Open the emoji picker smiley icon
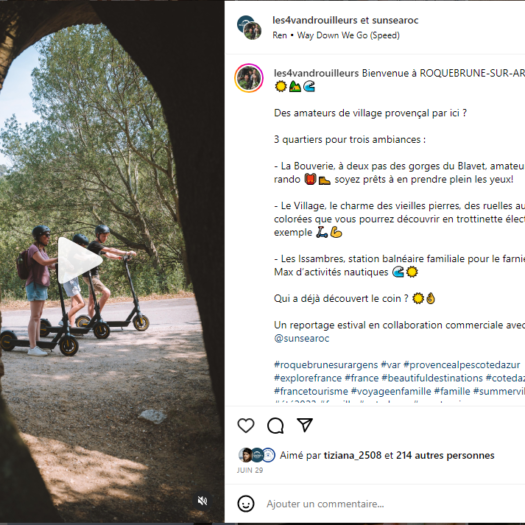Screen dimensions: 525x525 tap(246, 504)
